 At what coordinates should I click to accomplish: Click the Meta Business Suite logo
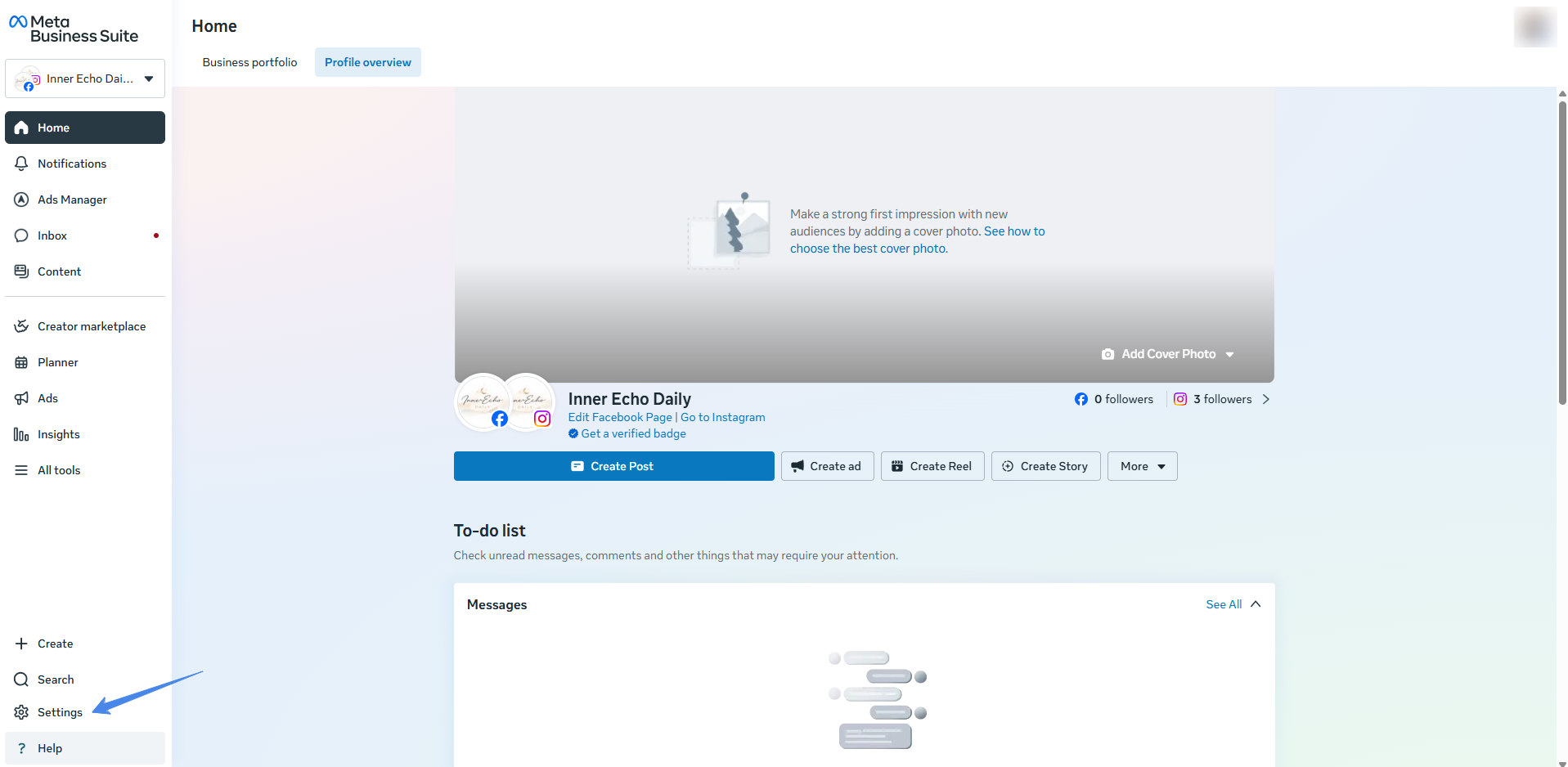point(74,29)
